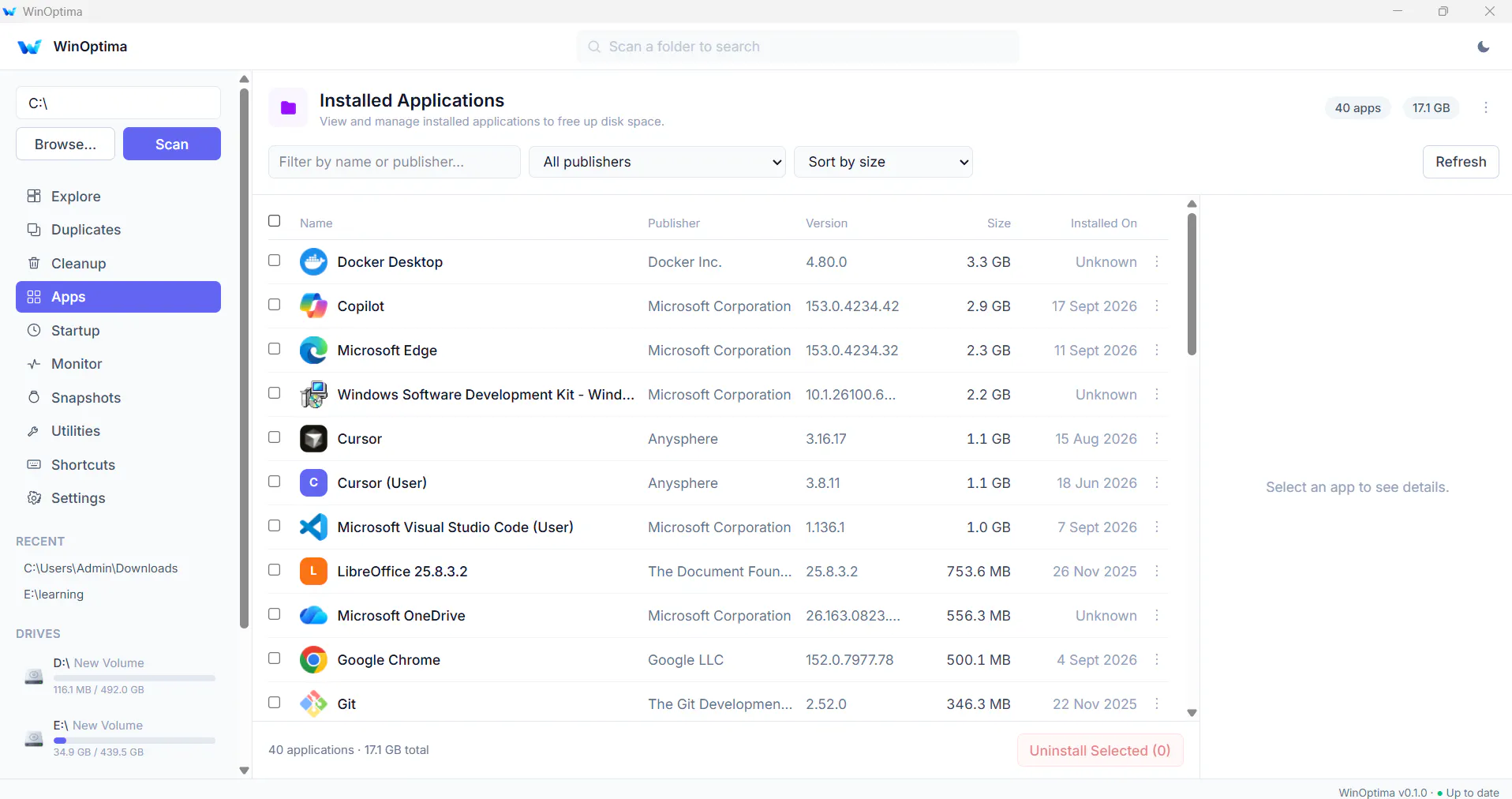Click the Browse... button

(x=65, y=144)
